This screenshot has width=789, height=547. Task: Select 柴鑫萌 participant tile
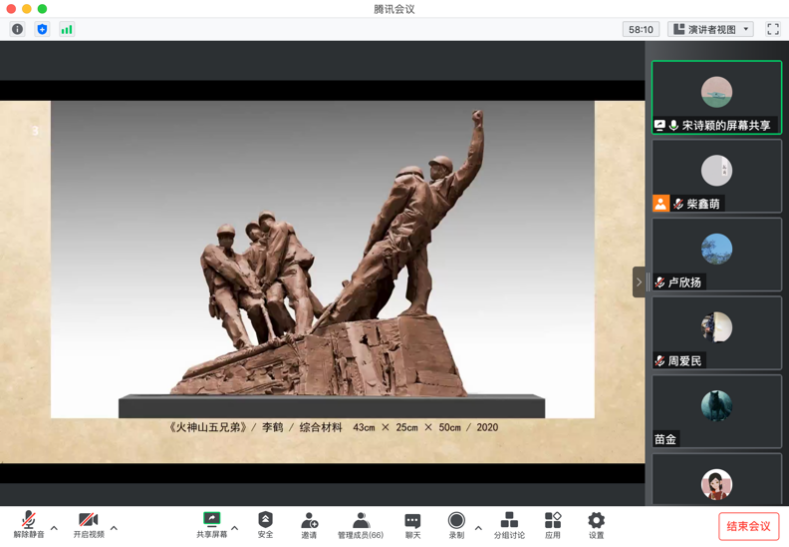tap(717, 176)
